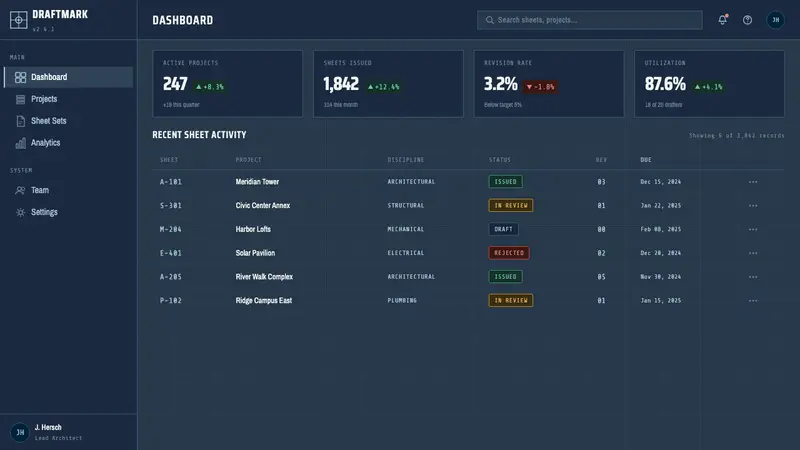Open Ridge Campus East project
The height and width of the screenshot is (450, 800).
264,301
